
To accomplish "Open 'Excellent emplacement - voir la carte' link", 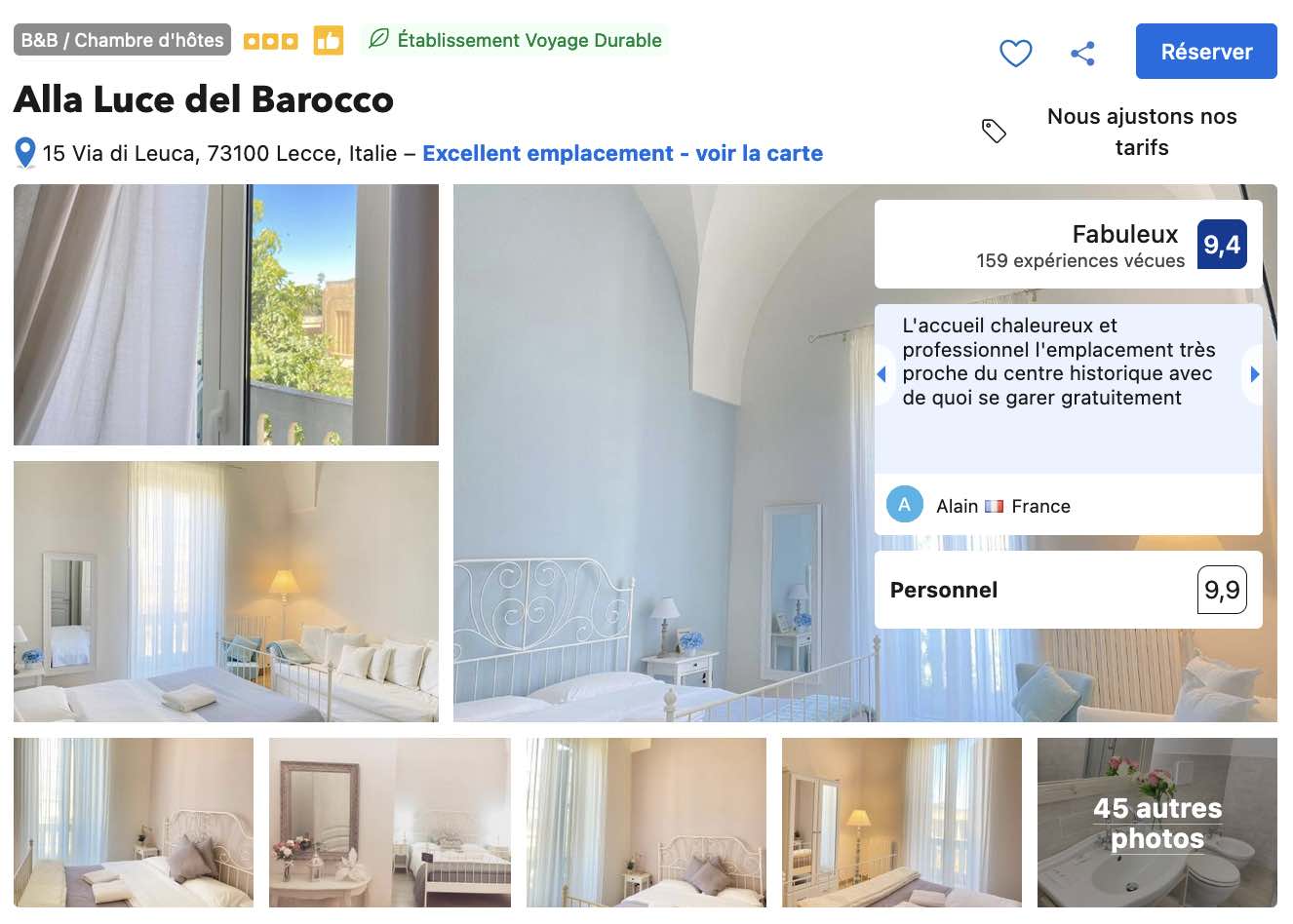I will pos(622,153).
